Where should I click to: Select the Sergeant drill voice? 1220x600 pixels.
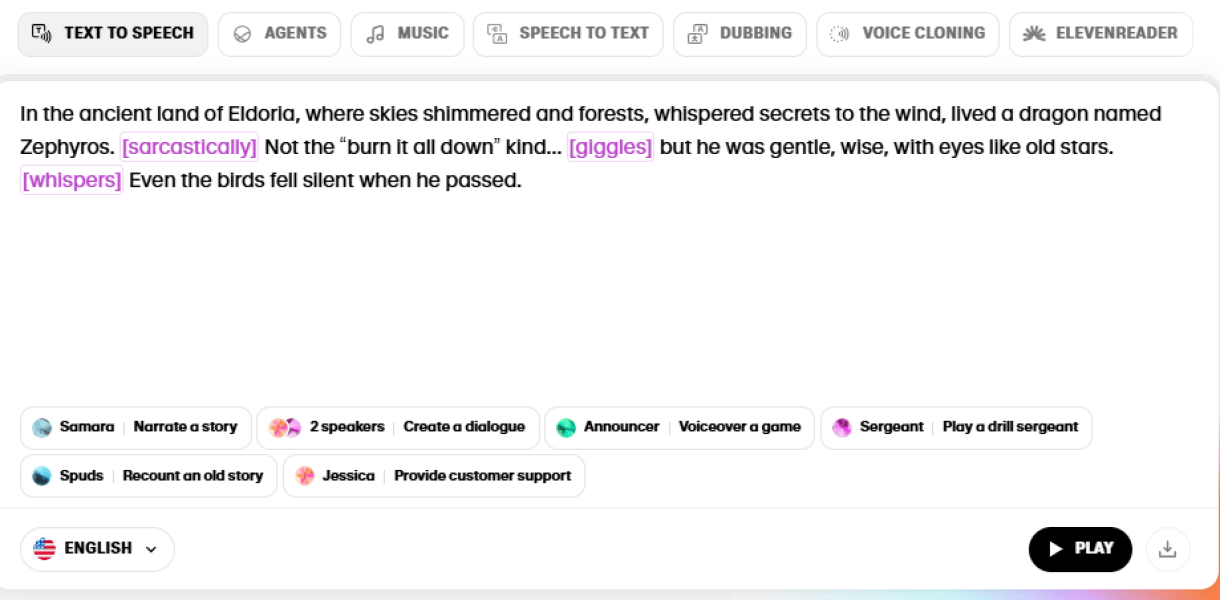coord(955,427)
